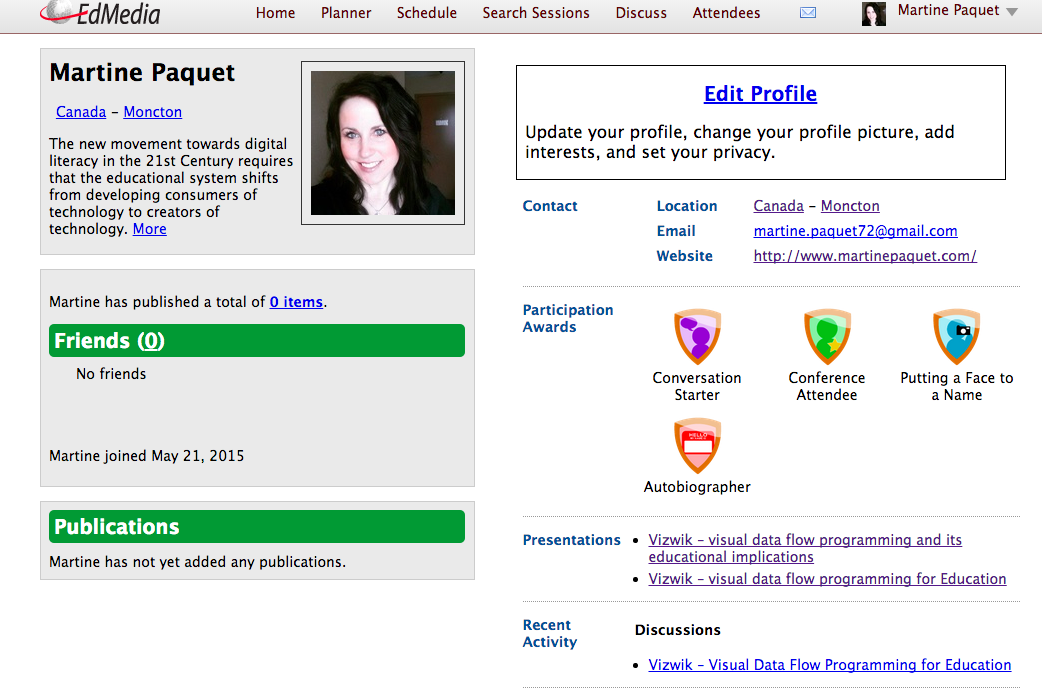
Task: Open Search Sessions in the navigation
Action: pyautogui.click(x=536, y=13)
